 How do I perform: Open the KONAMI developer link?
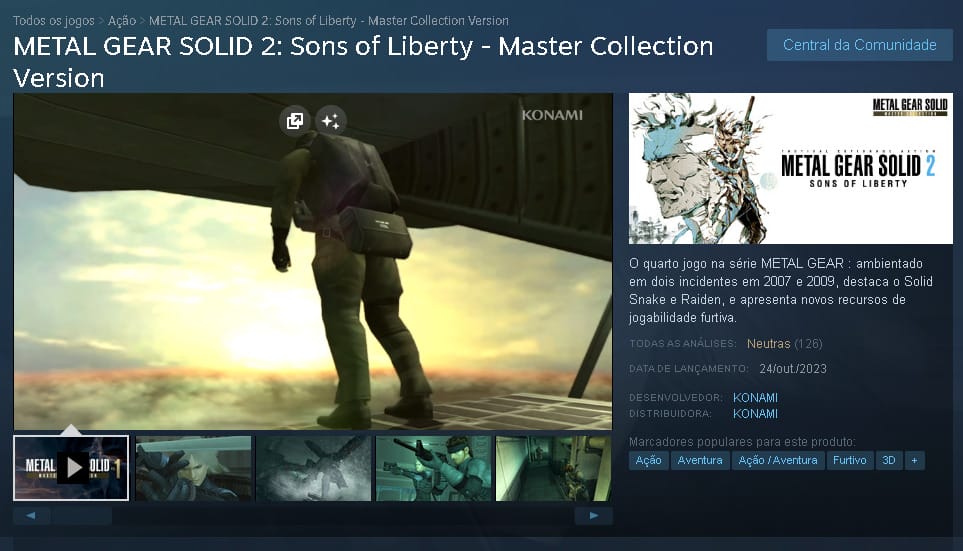pyautogui.click(x=755, y=397)
